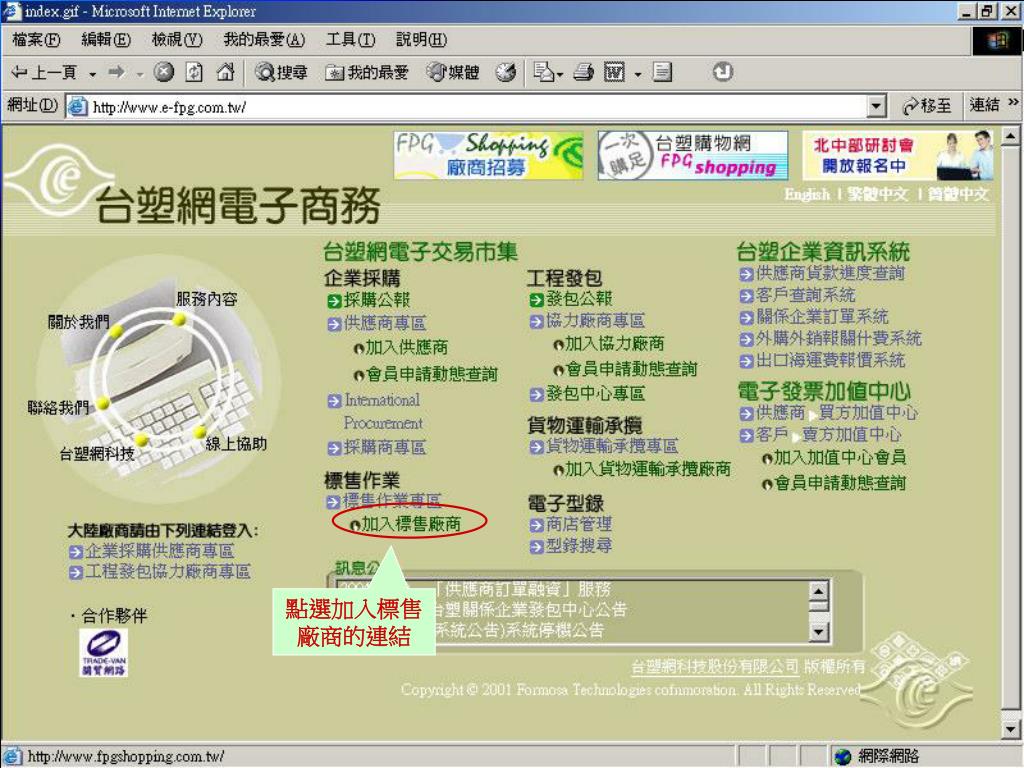Image resolution: width=1024 pixels, height=768 pixels.
Task: Click the Back arrow toolbar button
Action: point(44,72)
